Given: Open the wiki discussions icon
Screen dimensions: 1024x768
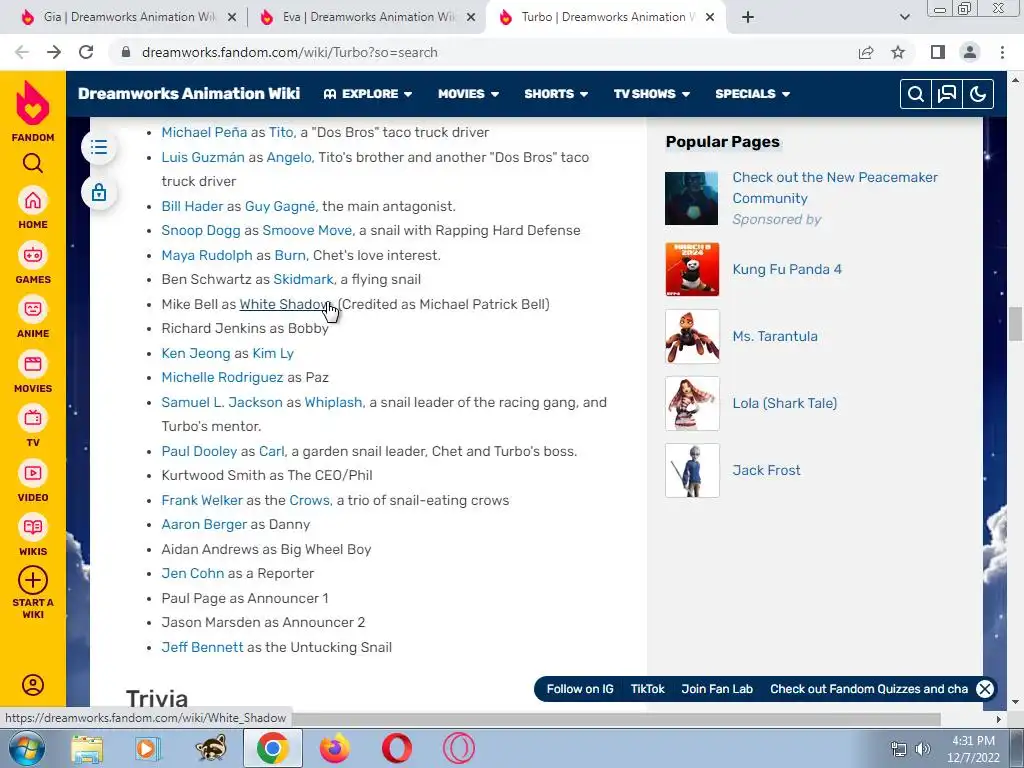Looking at the screenshot, I should coord(946,94).
